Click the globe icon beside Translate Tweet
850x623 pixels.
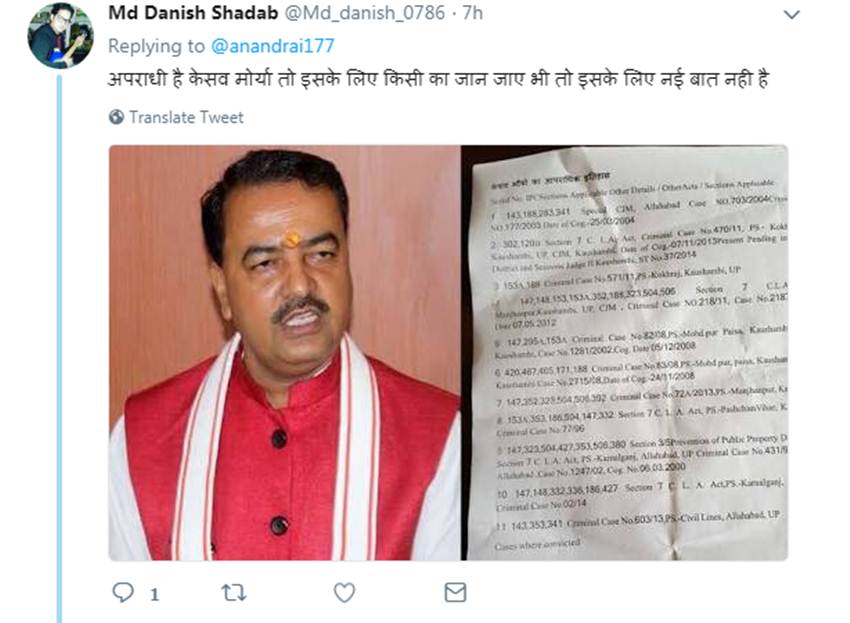tap(116, 117)
